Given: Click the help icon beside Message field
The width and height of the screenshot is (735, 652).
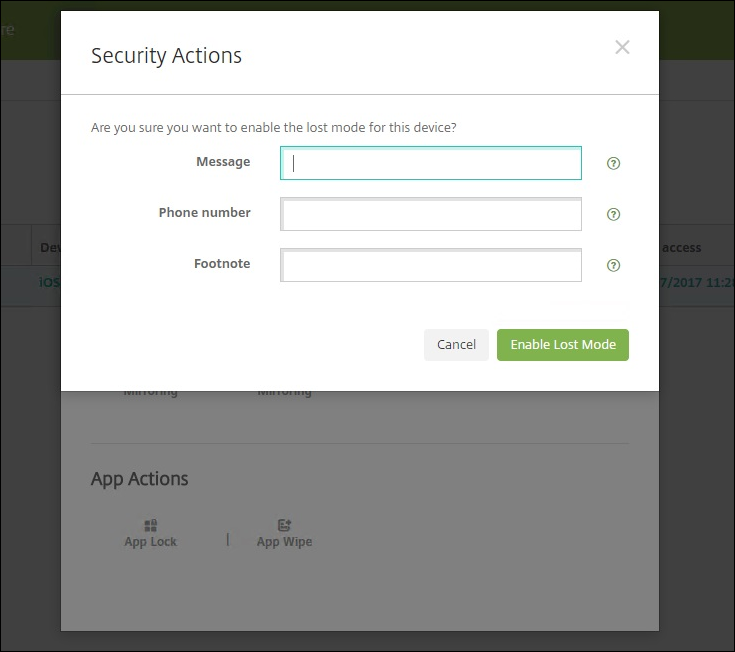Looking at the screenshot, I should (614, 163).
